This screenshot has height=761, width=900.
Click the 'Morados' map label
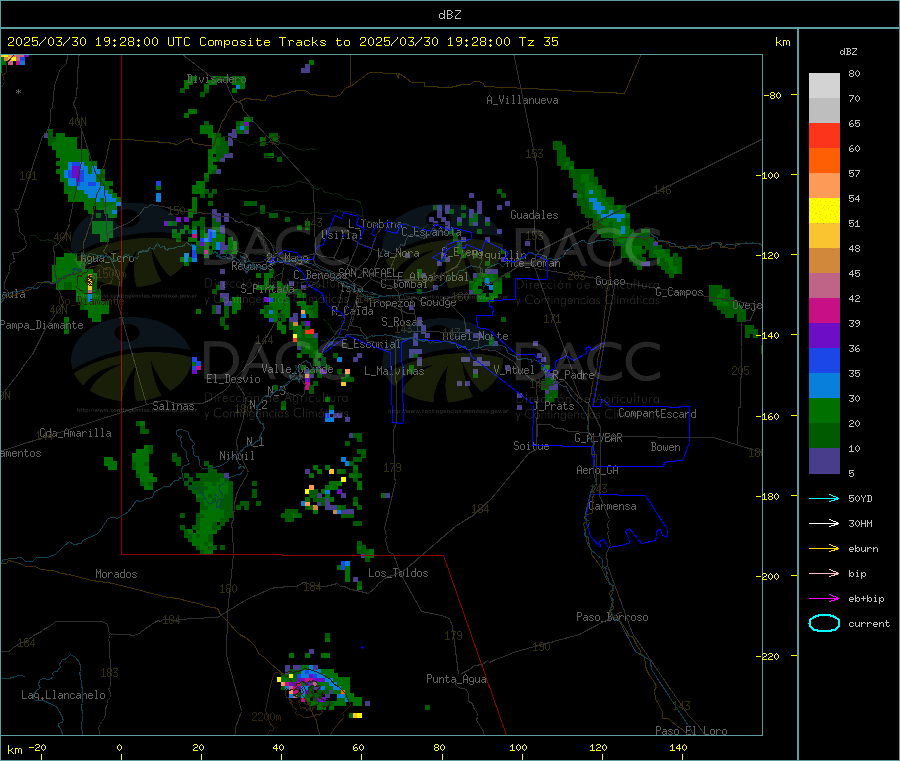tap(116, 574)
